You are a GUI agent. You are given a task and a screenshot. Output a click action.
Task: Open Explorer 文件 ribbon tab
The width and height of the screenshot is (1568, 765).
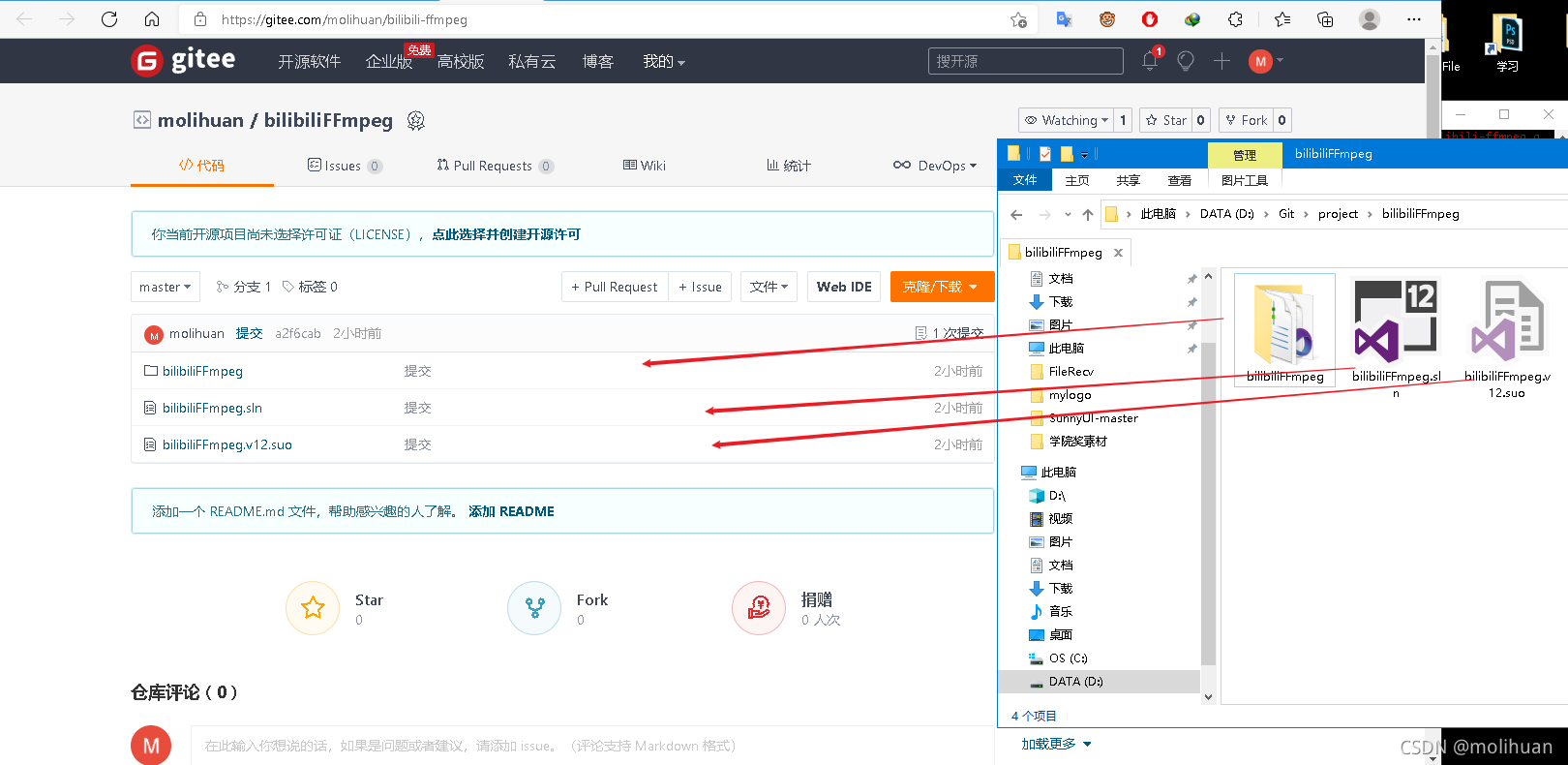point(1025,179)
